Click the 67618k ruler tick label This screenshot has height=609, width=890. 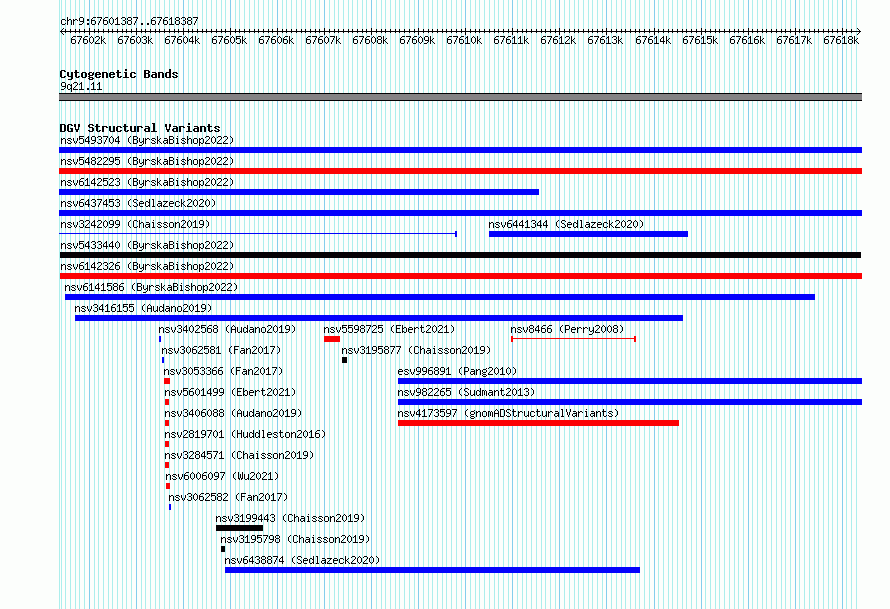click(x=841, y=40)
